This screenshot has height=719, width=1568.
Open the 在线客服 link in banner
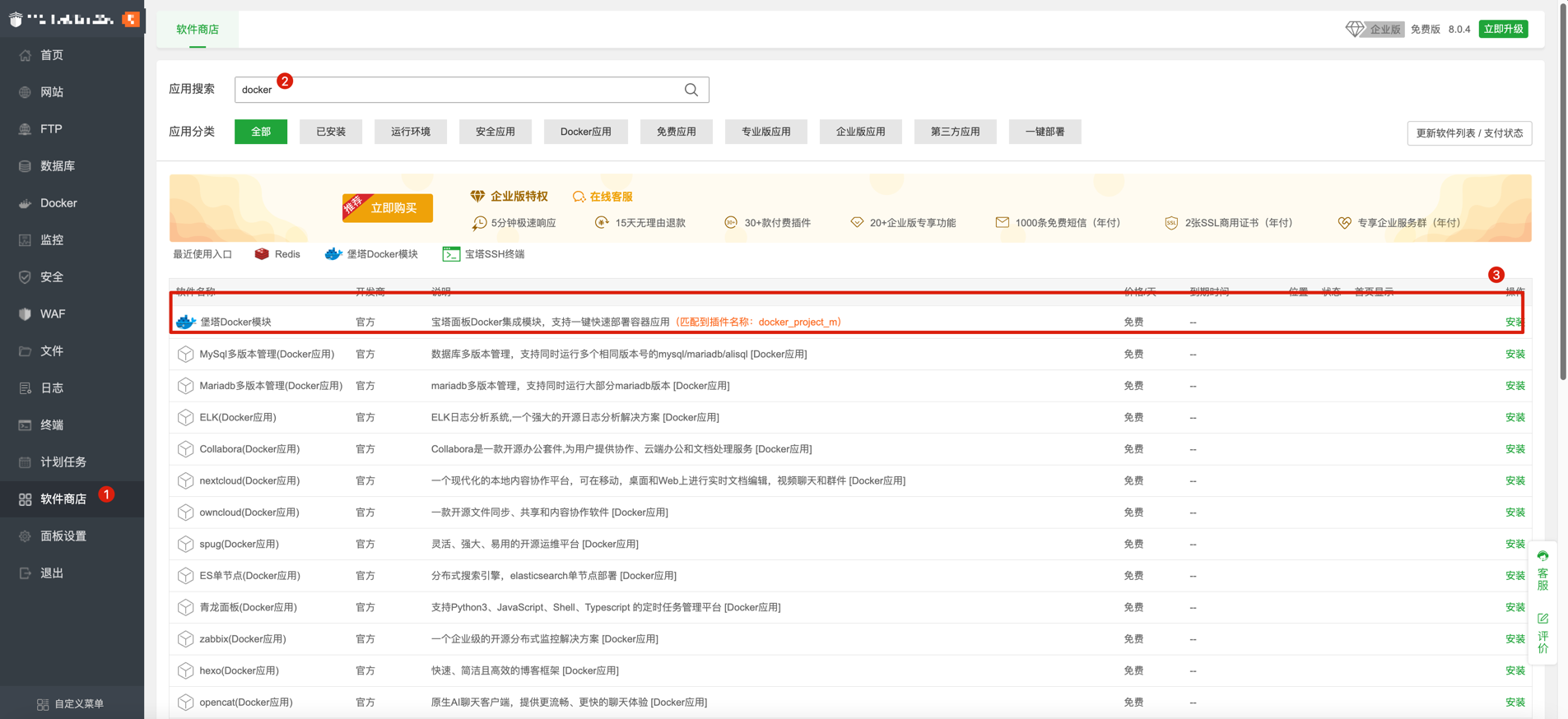click(x=603, y=197)
